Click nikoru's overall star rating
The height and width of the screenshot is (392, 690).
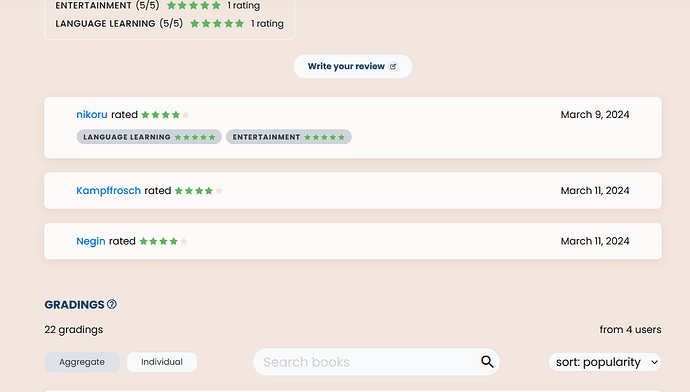coord(165,115)
